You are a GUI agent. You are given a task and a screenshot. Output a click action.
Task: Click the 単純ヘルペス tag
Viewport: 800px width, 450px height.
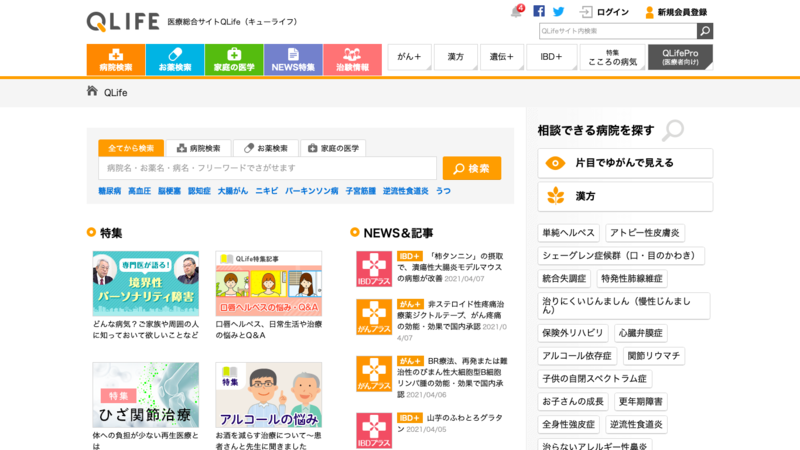568,233
